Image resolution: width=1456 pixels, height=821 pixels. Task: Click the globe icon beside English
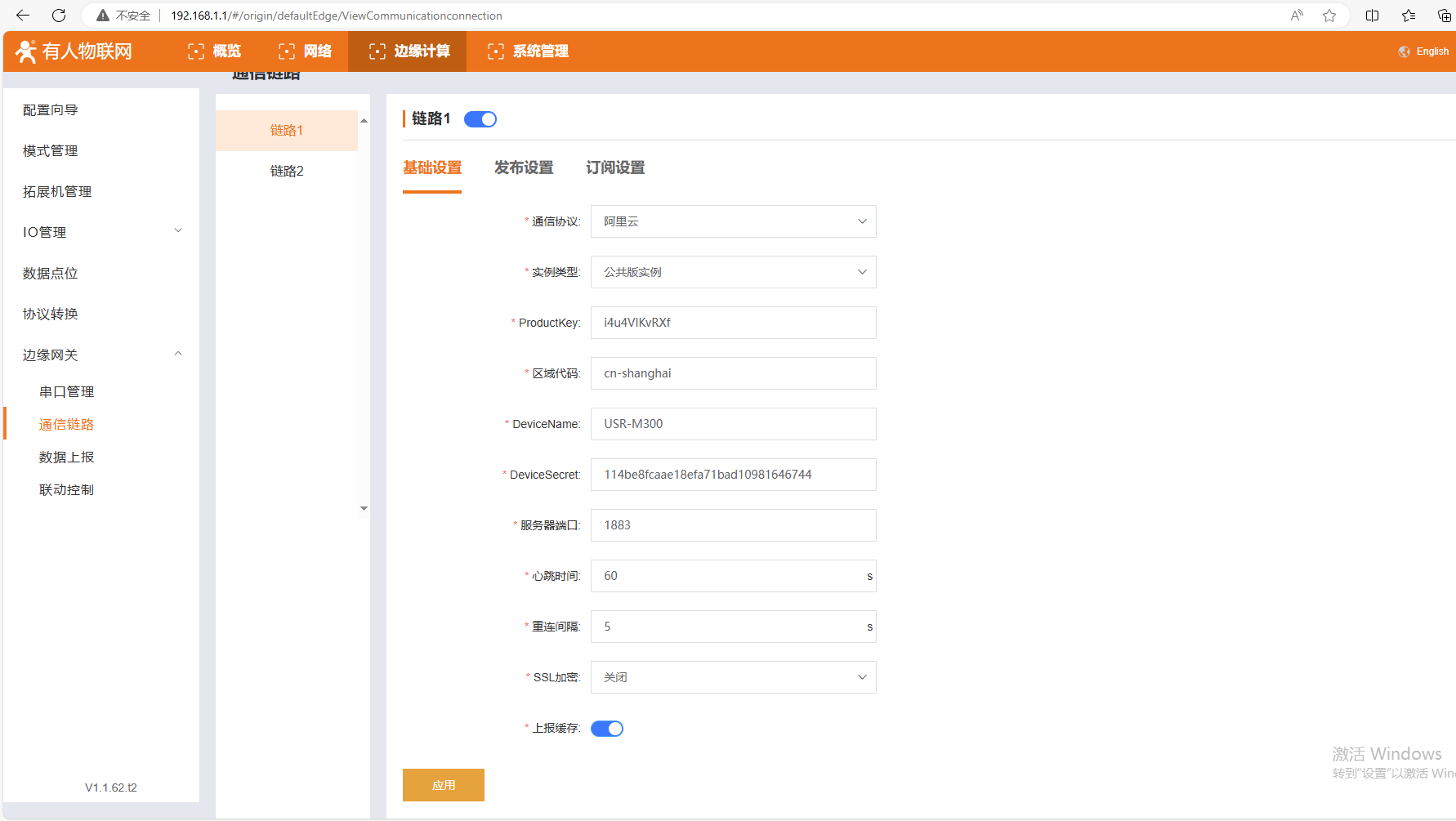[x=1404, y=51]
